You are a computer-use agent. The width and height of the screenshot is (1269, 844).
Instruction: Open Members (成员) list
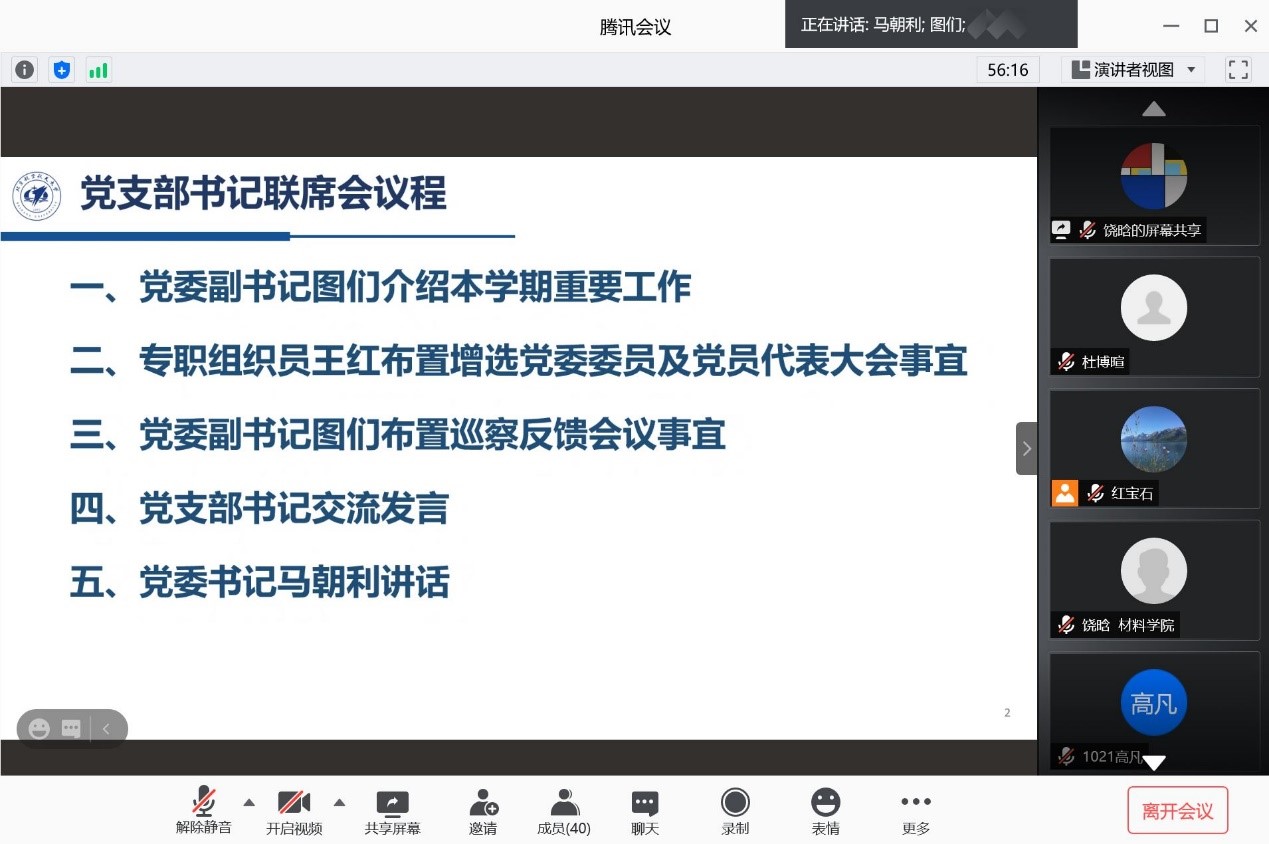pos(564,811)
